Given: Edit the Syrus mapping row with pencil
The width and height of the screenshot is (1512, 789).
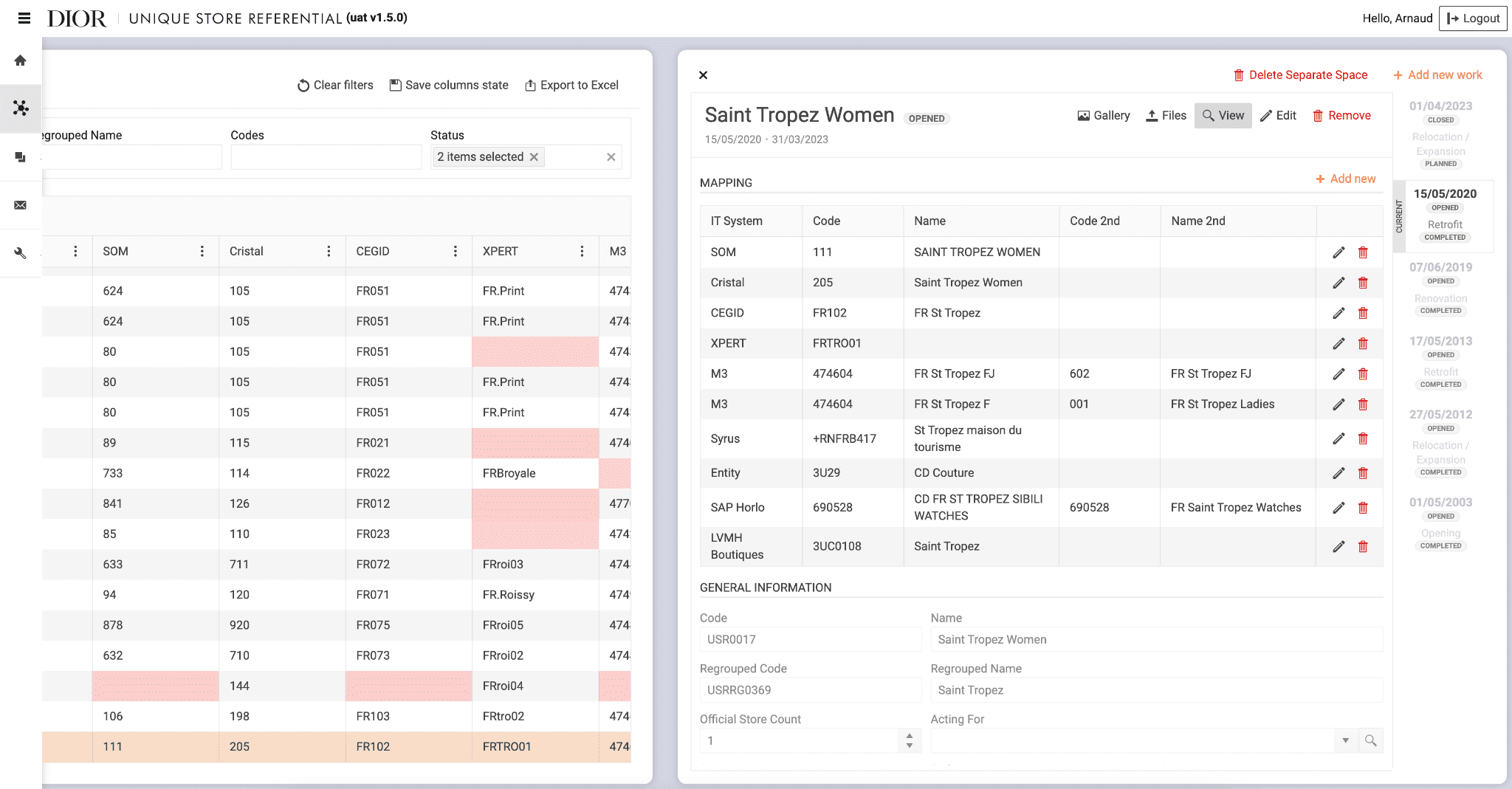Looking at the screenshot, I should (1339, 438).
